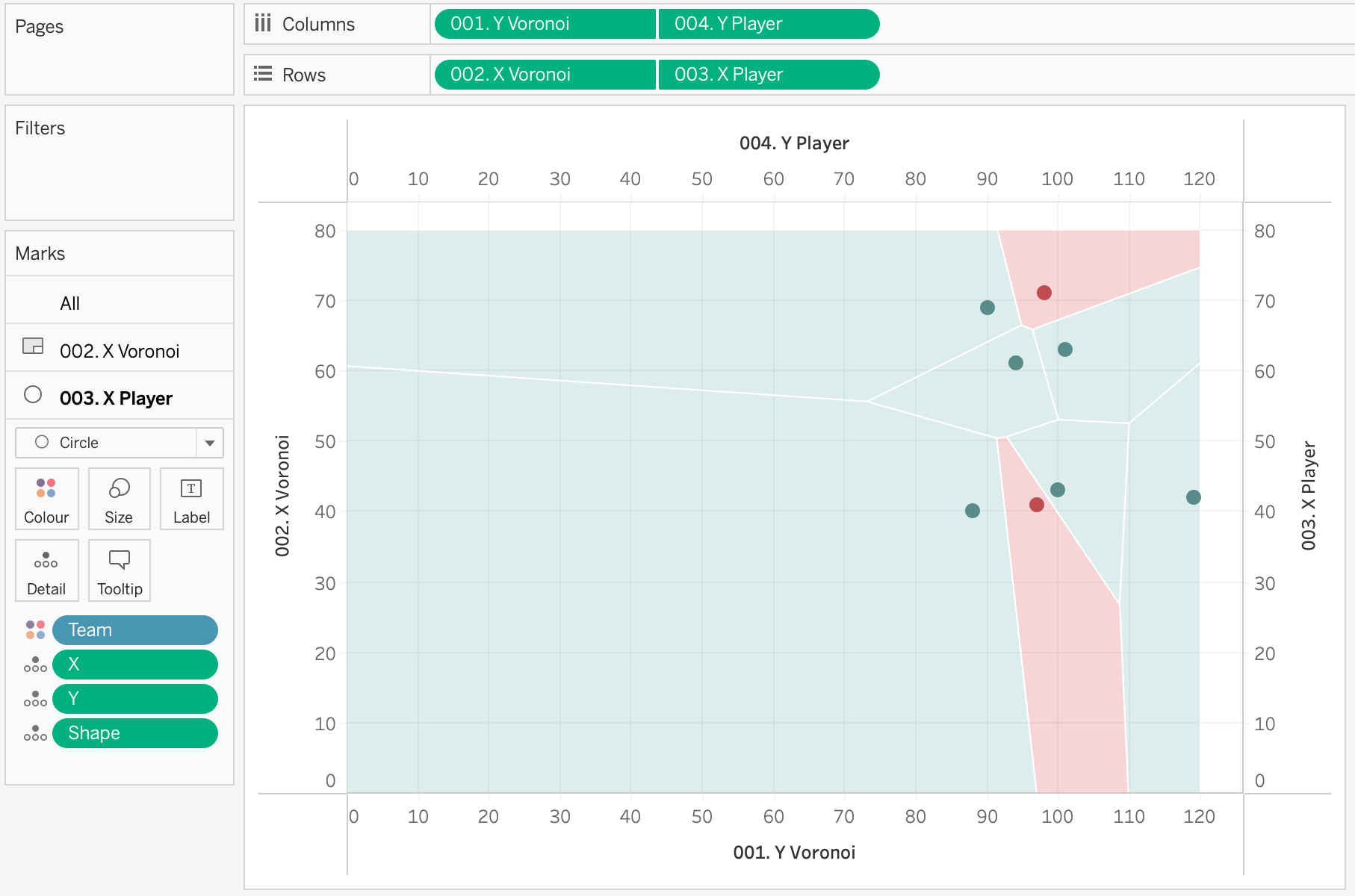Select the All marks section
This screenshot has height=896, width=1355.
(x=70, y=303)
